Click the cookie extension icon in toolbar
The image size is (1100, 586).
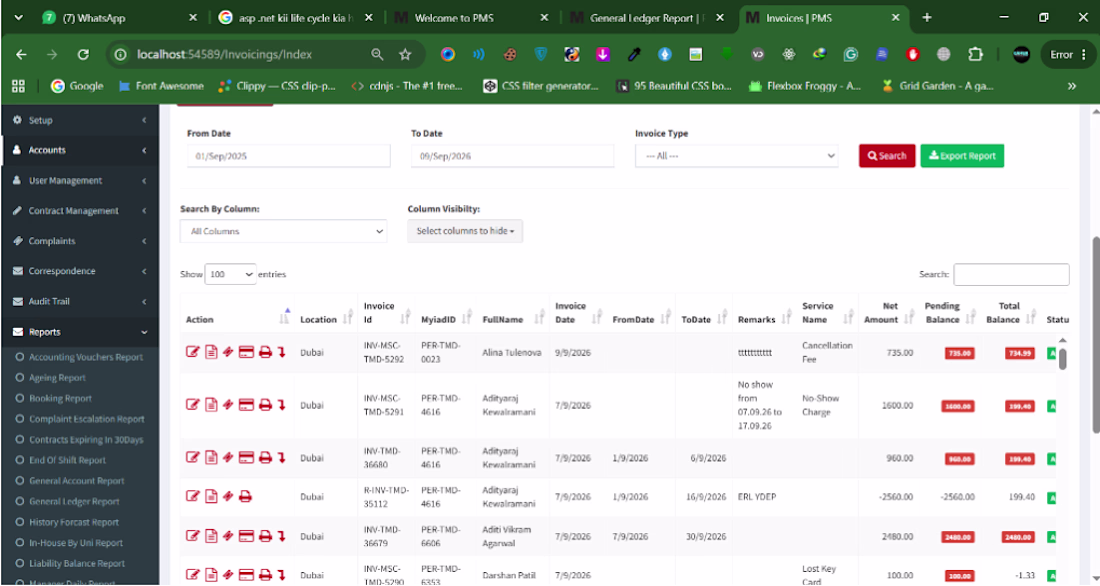point(510,54)
